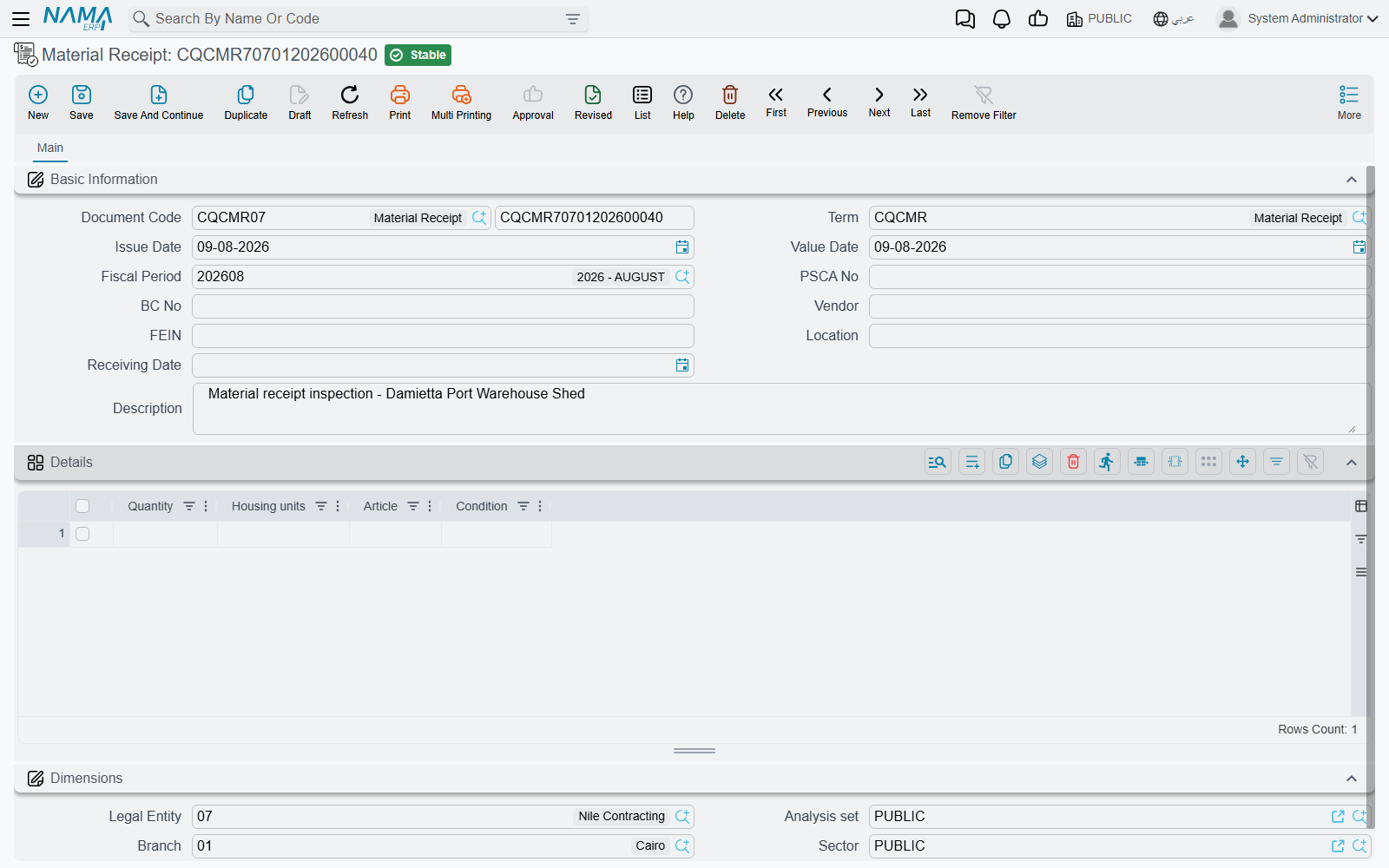Open Multi Printing
Screen dimensions: 1389x868
[x=461, y=102]
